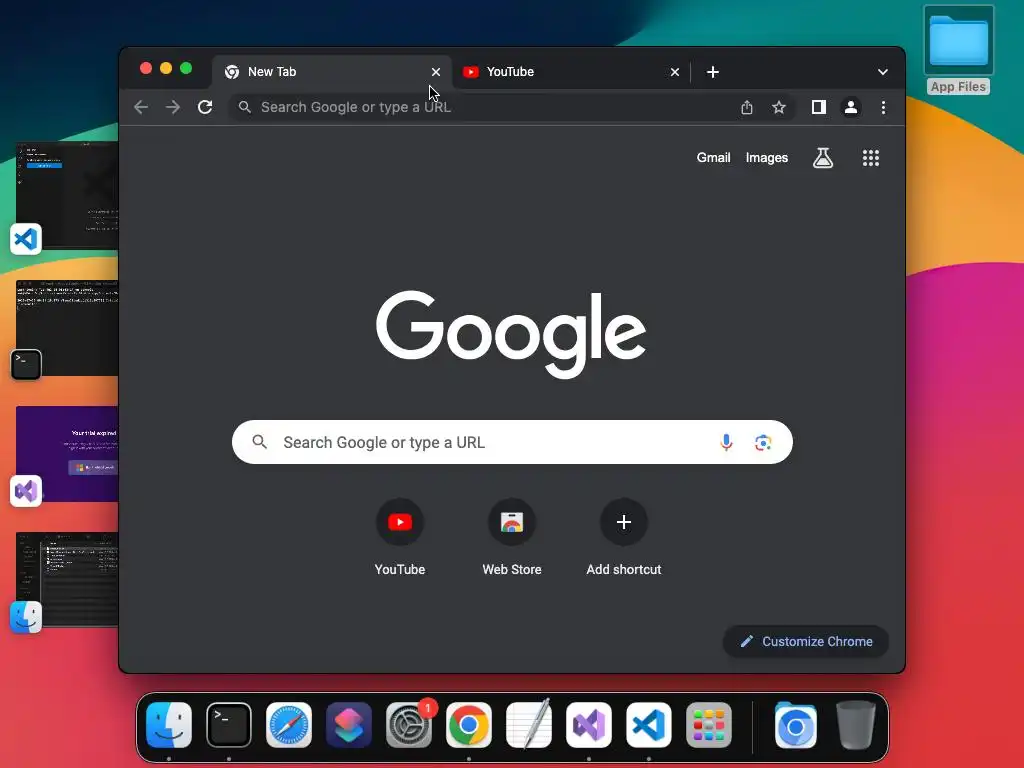
Task: Click Customize Chrome button
Action: (x=806, y=641)
